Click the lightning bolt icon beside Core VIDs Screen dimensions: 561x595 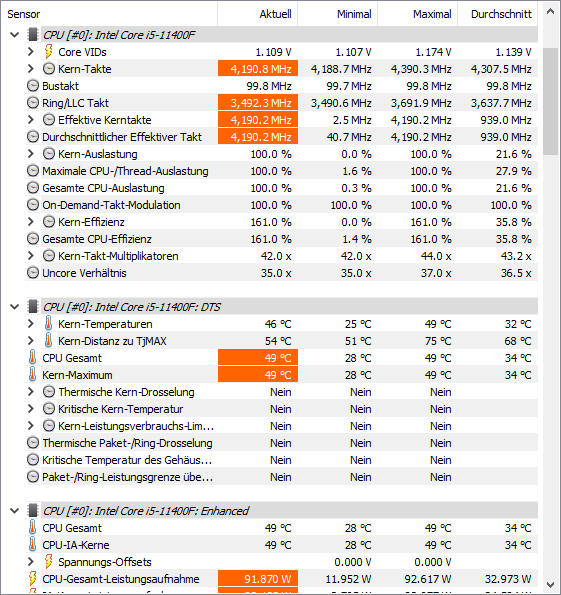[49, 52]
